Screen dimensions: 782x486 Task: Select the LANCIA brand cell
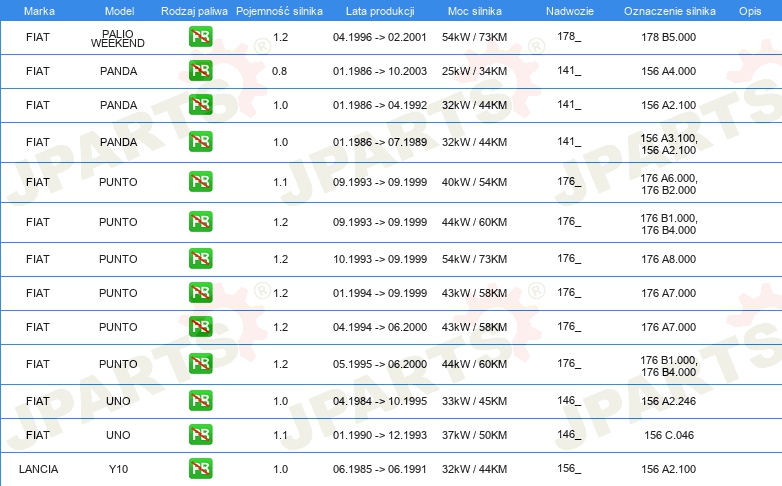[38, 469]
